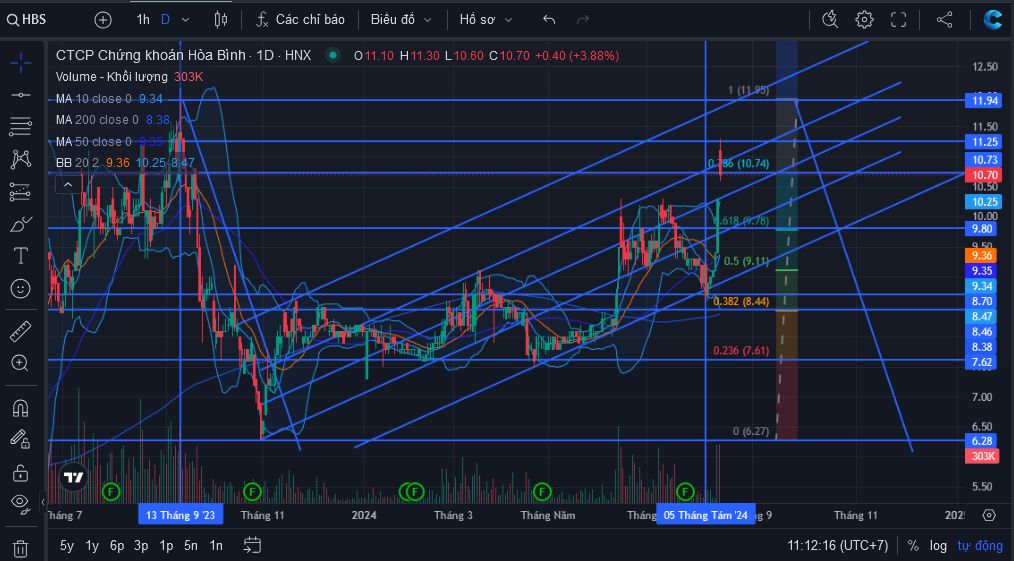The image size is (1014, 561).
Task: Open Các chỉ báo indicators menu
Action: pyautogui.click(x=300, y=19)
